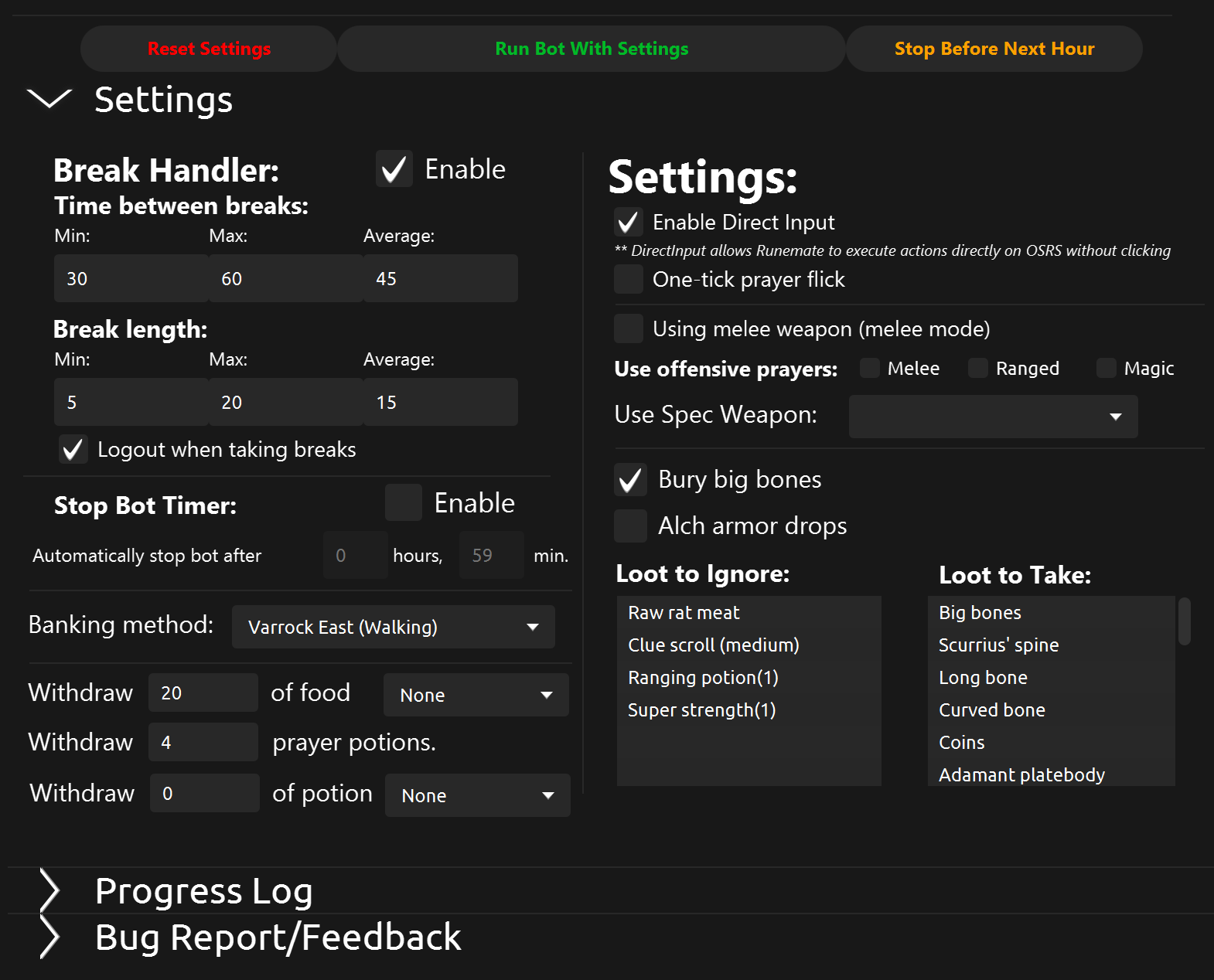
Task: Click the prayer potions withdraw amount field
Action: tap(203, 743)
